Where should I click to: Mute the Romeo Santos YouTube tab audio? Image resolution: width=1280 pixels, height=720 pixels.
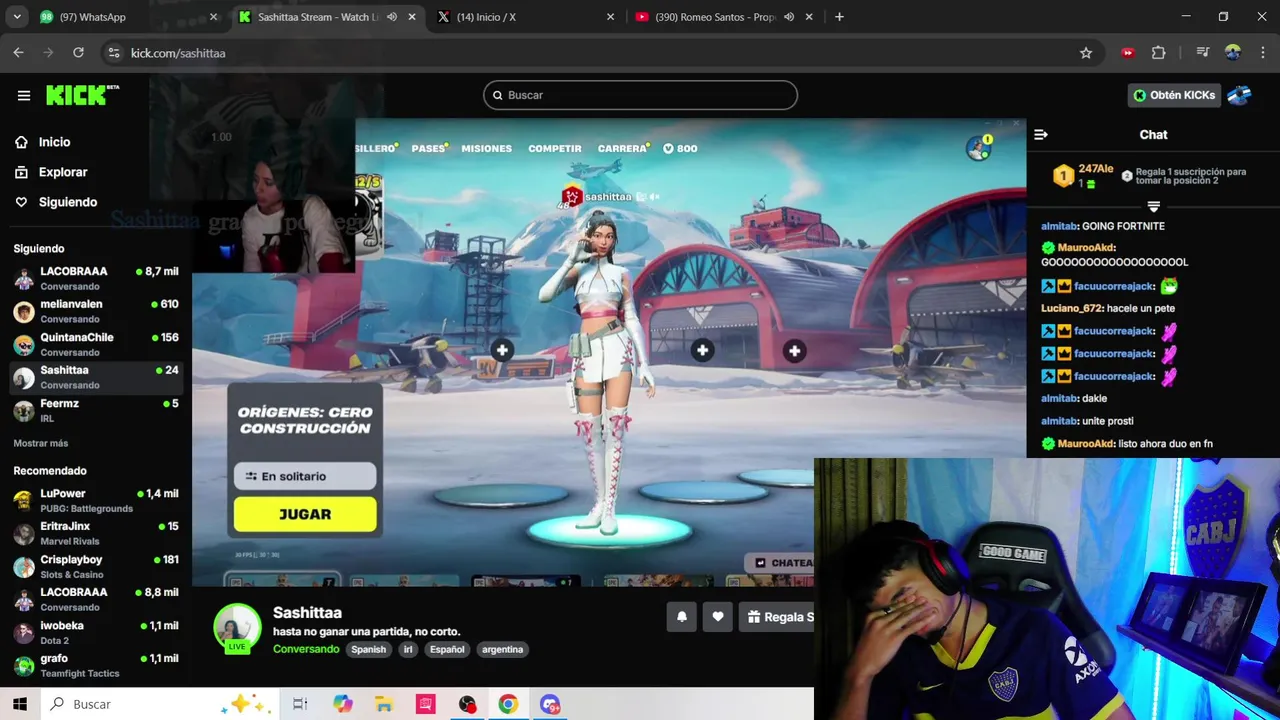pyautogui.click(x=789, y=17)
